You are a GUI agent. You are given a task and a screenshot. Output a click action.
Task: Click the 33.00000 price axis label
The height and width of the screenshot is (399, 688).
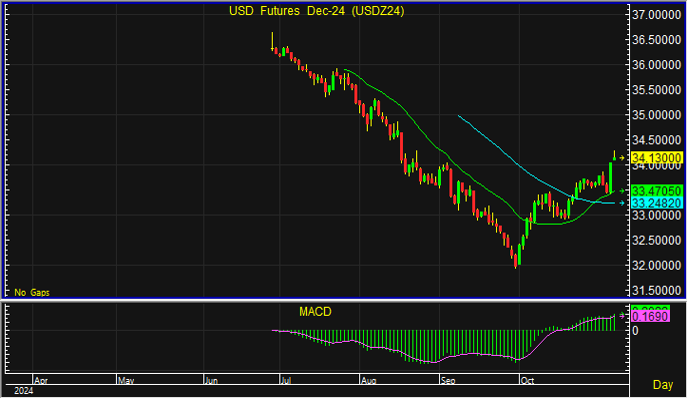pyautogui.click(x=656, y=215)
